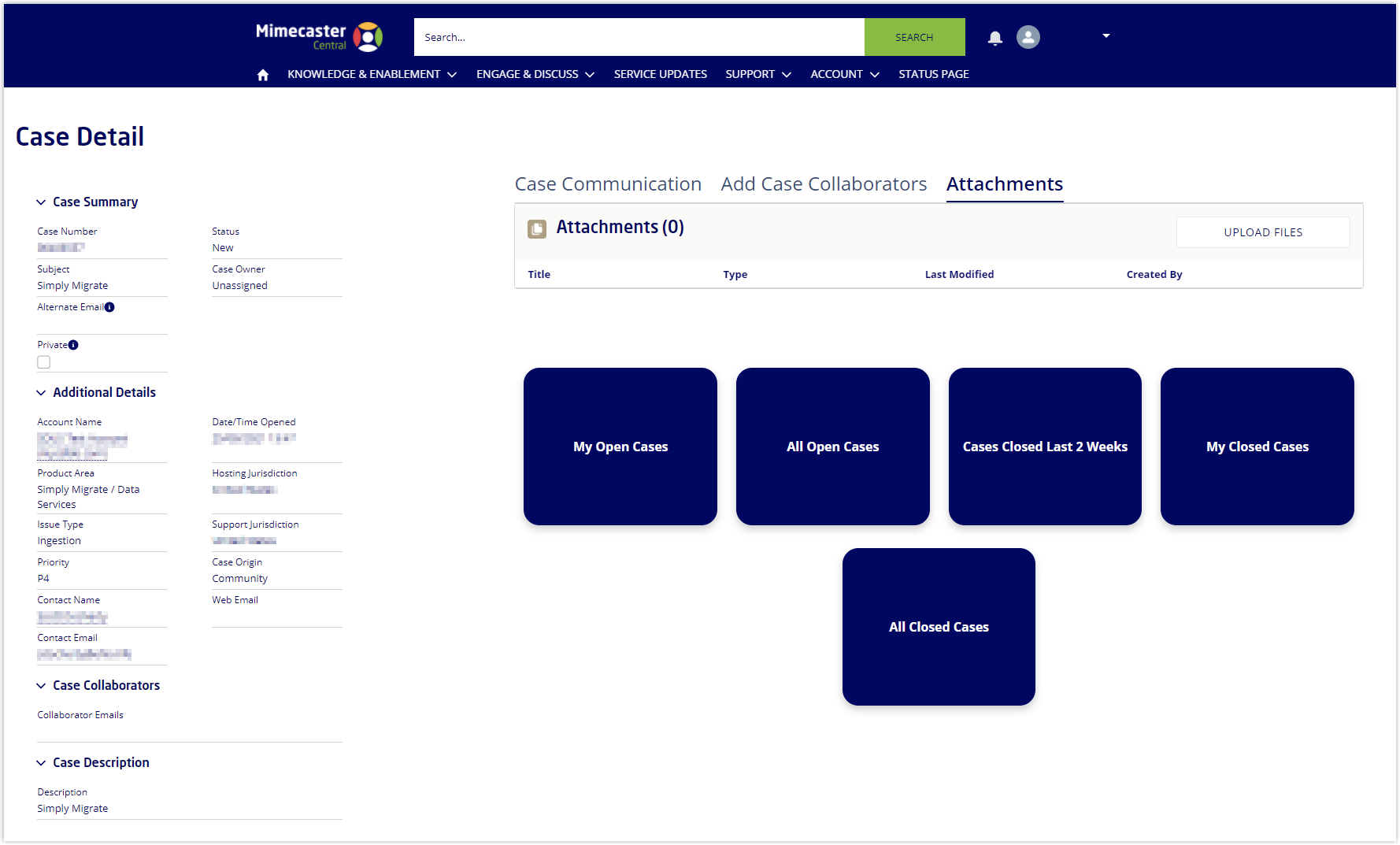1400x845 pixels.
Task: Open the user account dropdown arrow
Action: pos(1106,36)
